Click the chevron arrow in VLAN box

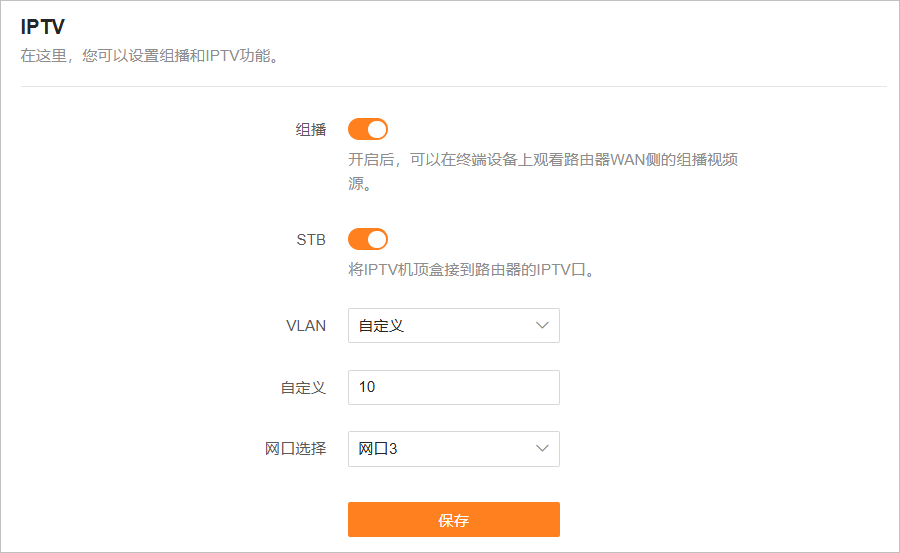(x=543, y=326)
